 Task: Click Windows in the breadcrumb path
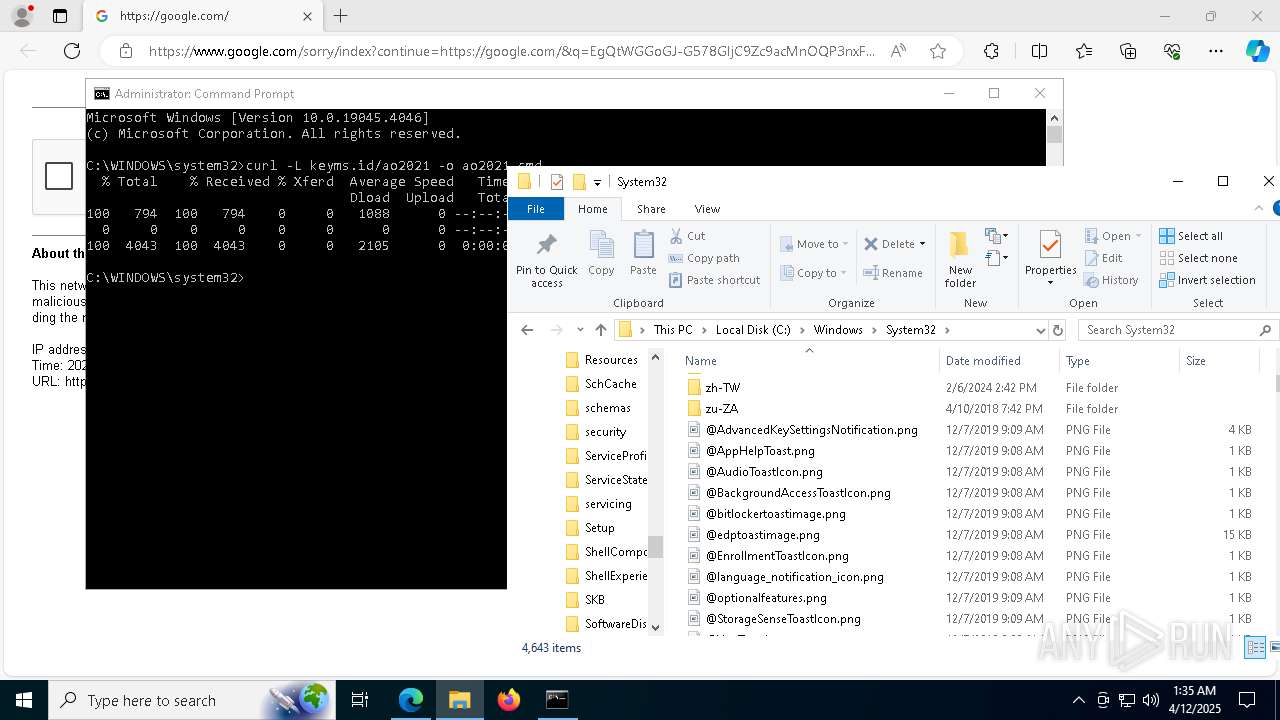coord(838,330)
